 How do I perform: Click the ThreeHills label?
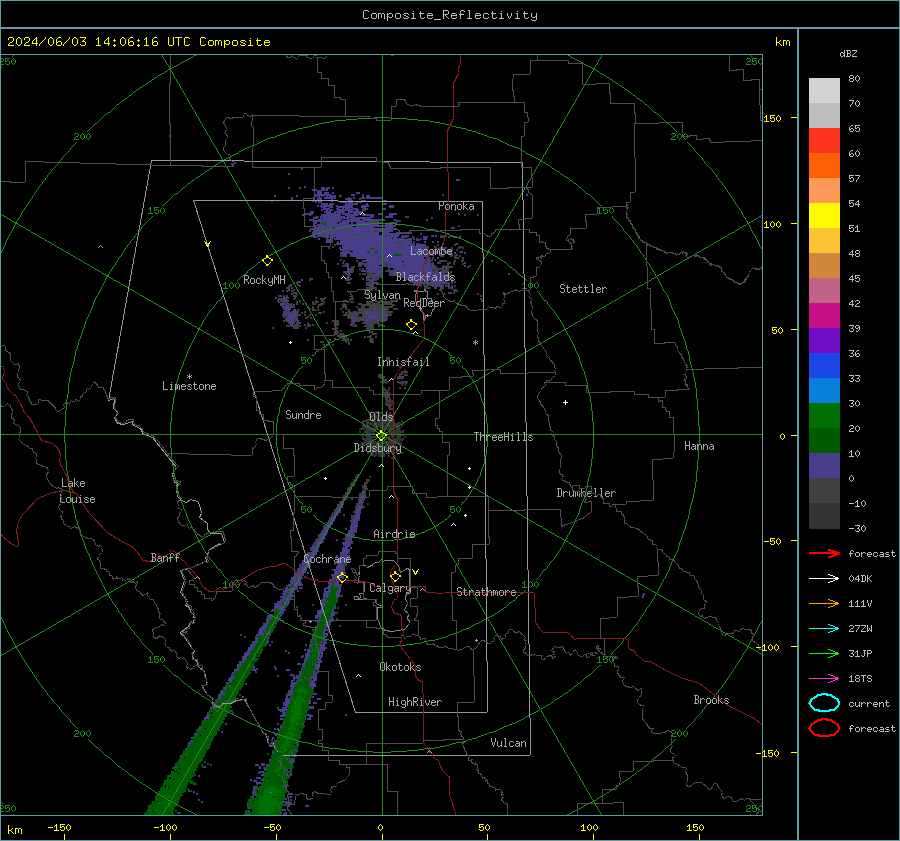(x=503, y=437)
